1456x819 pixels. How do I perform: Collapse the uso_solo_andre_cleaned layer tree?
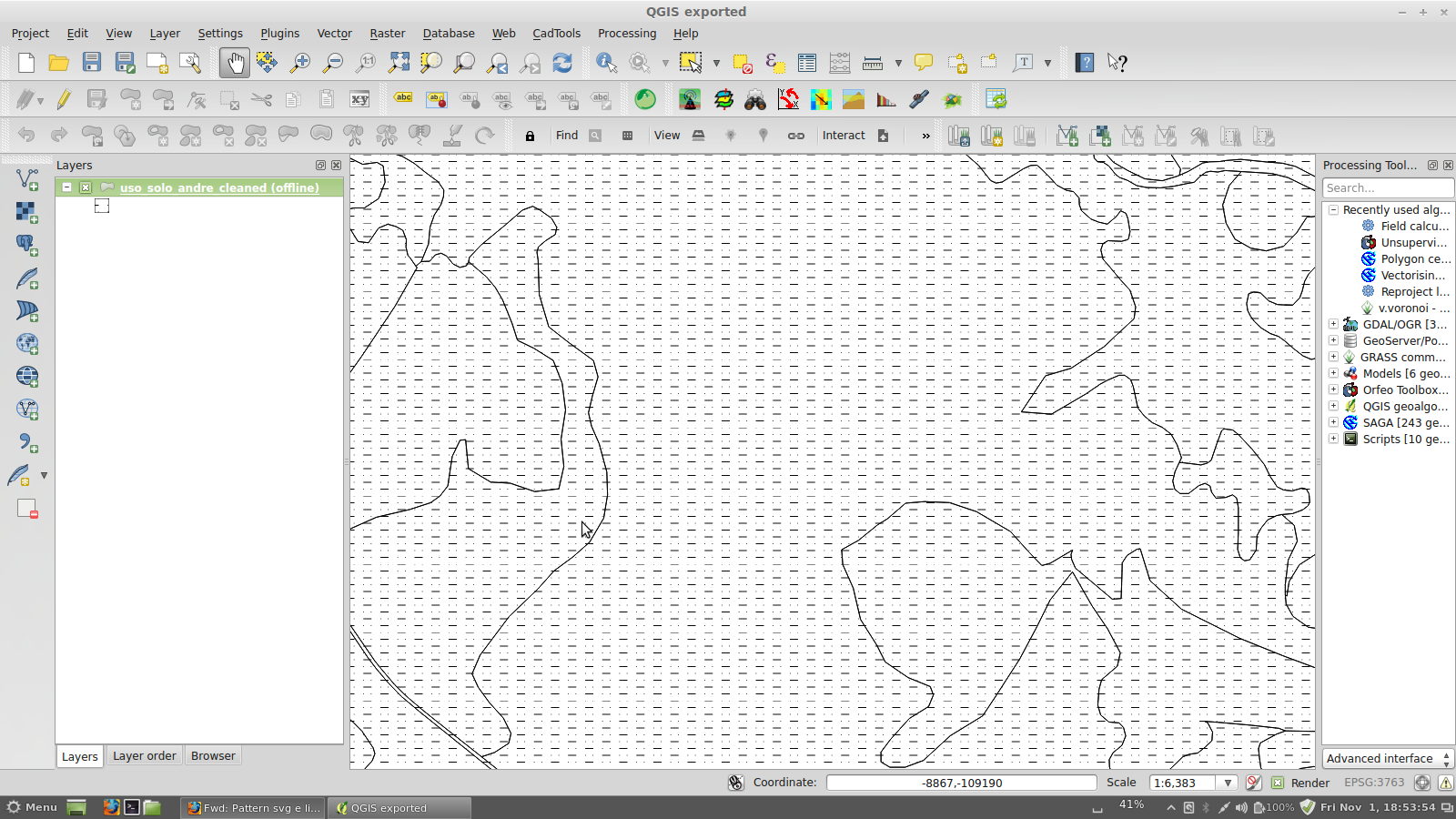tap(67, 187)
